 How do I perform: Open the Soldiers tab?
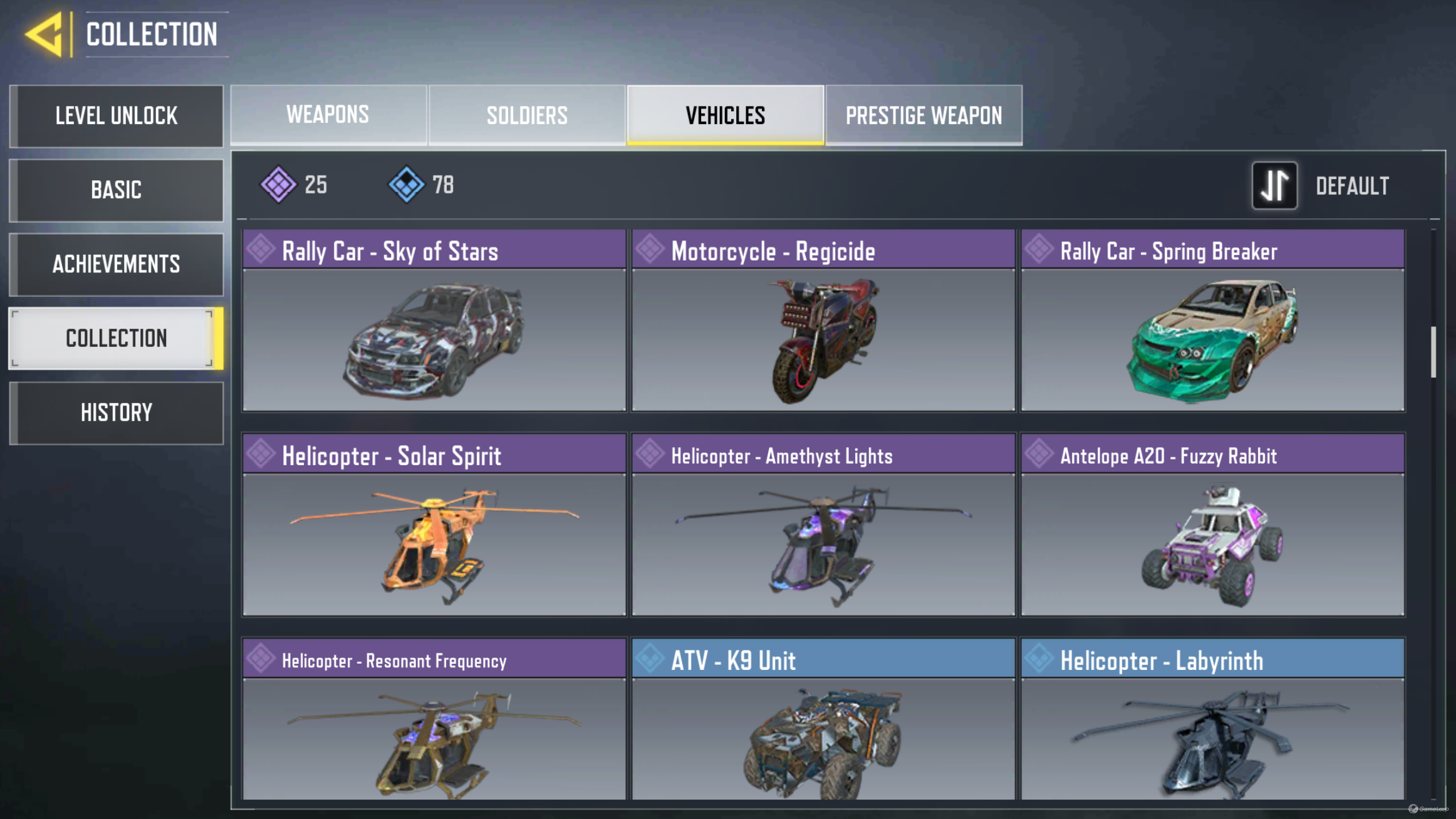click(527, 115)
